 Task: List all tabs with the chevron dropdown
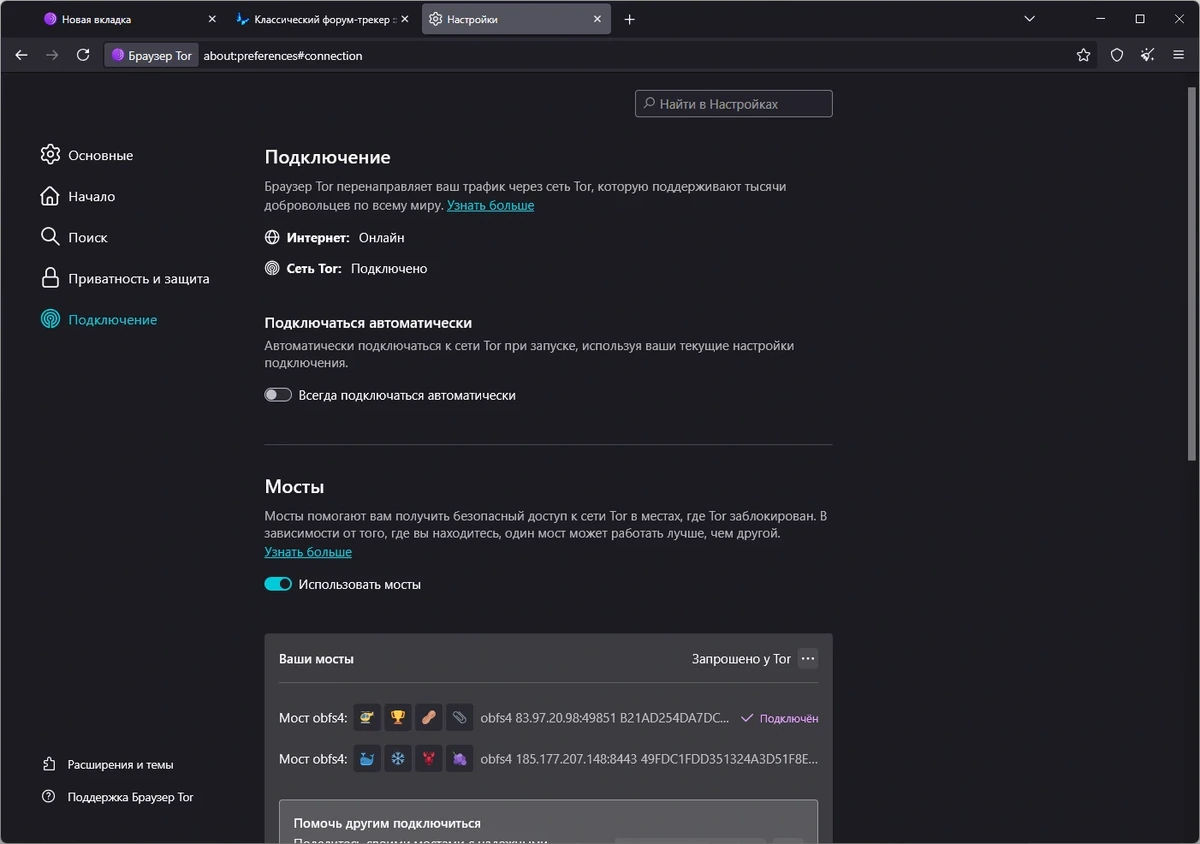(1030, 19)
